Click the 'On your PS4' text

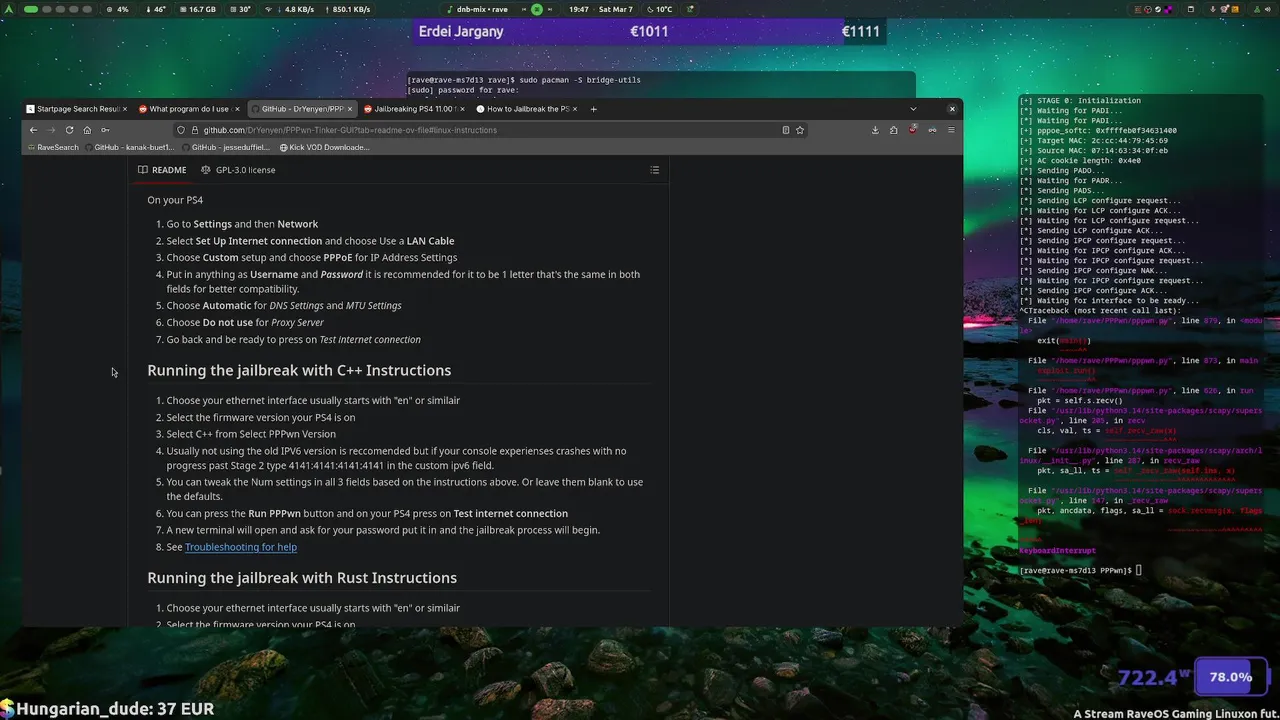175,200
